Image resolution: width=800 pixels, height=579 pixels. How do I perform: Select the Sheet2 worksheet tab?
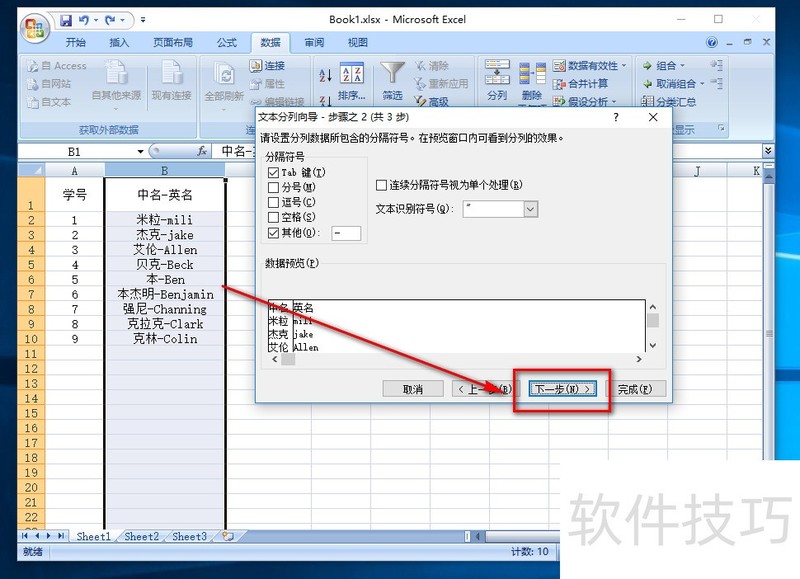click(141, 536)
